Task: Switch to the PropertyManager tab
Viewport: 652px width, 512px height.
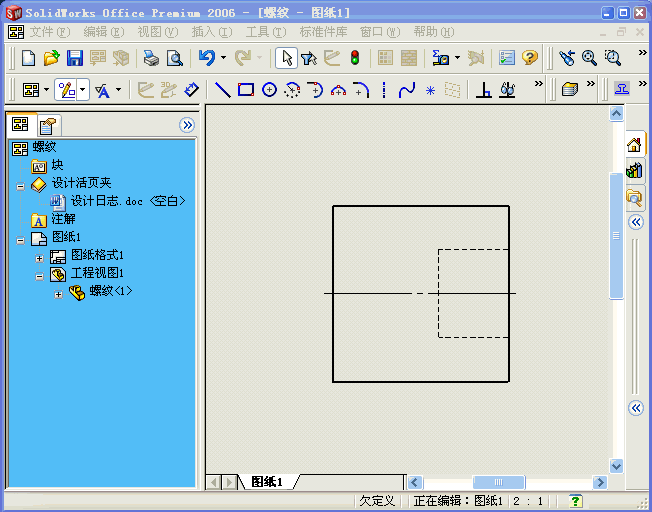Action: (48, 126)
